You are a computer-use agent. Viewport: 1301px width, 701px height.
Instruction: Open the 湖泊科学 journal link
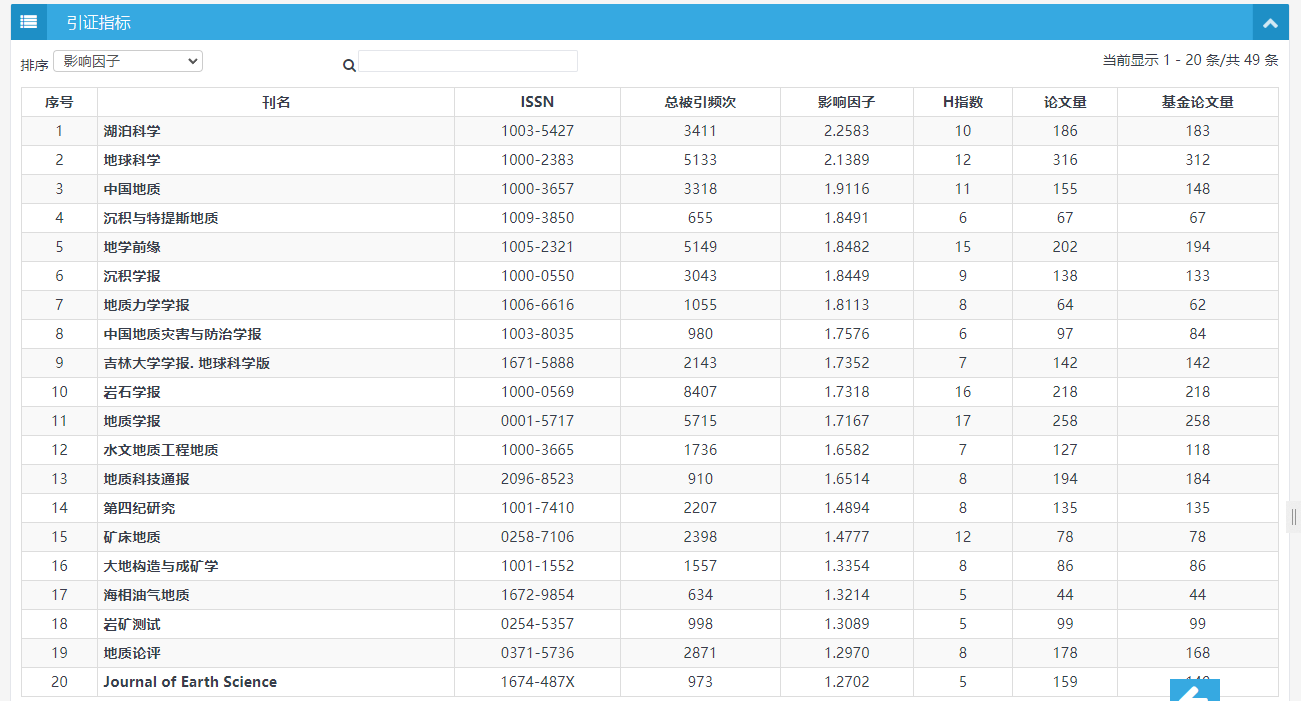click(132, 131)
